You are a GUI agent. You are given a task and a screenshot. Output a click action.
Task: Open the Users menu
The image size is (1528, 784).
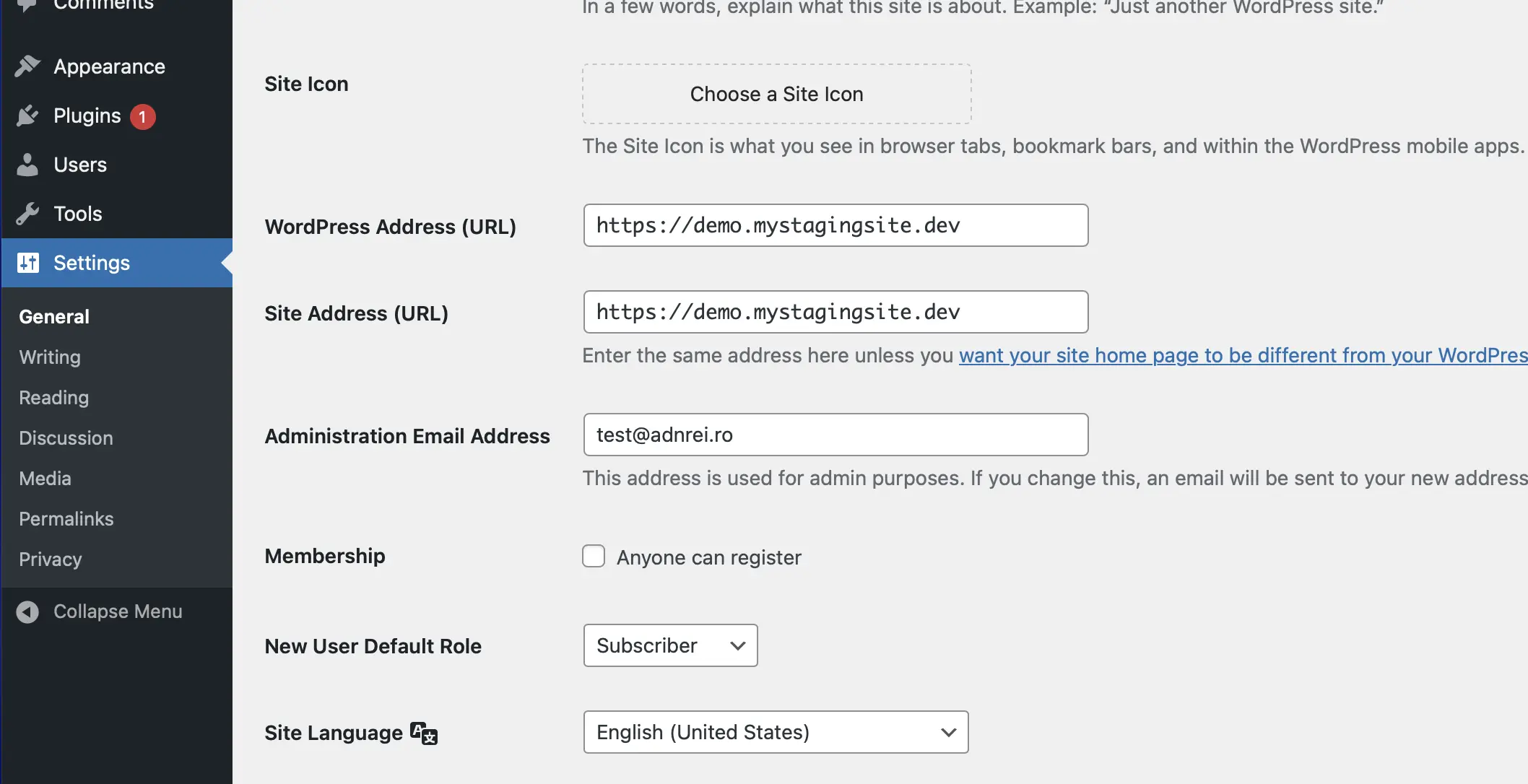pos(117,165)
